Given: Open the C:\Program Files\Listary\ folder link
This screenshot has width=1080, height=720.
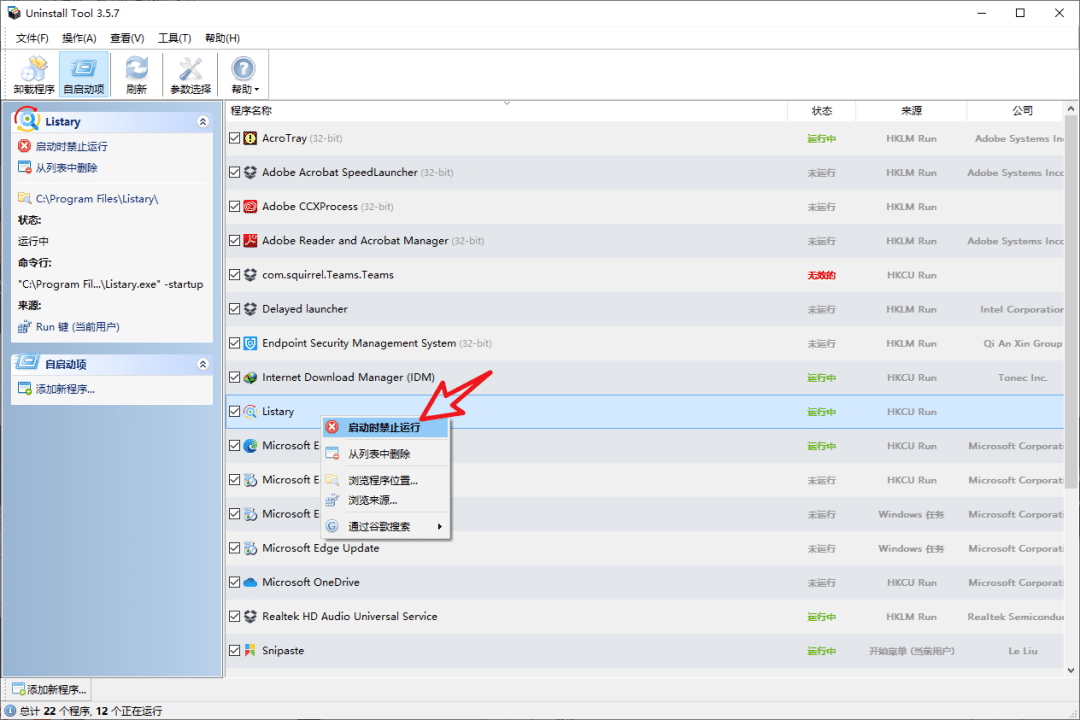Looking at the screenshot, I should tap(96, 198).
